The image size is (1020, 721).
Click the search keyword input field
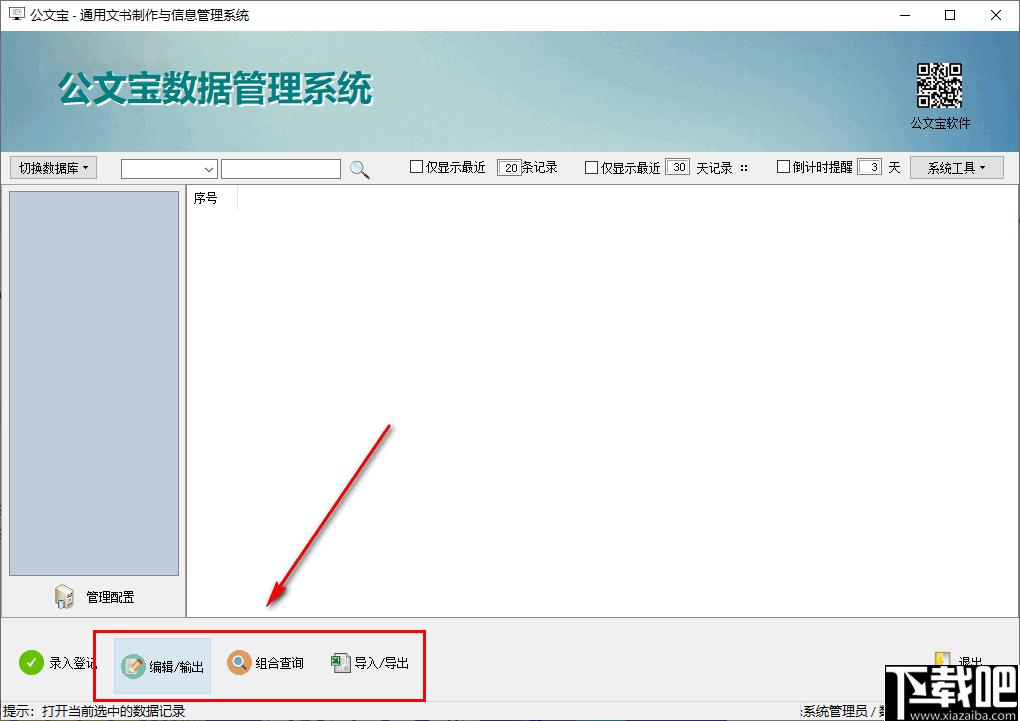280,169
